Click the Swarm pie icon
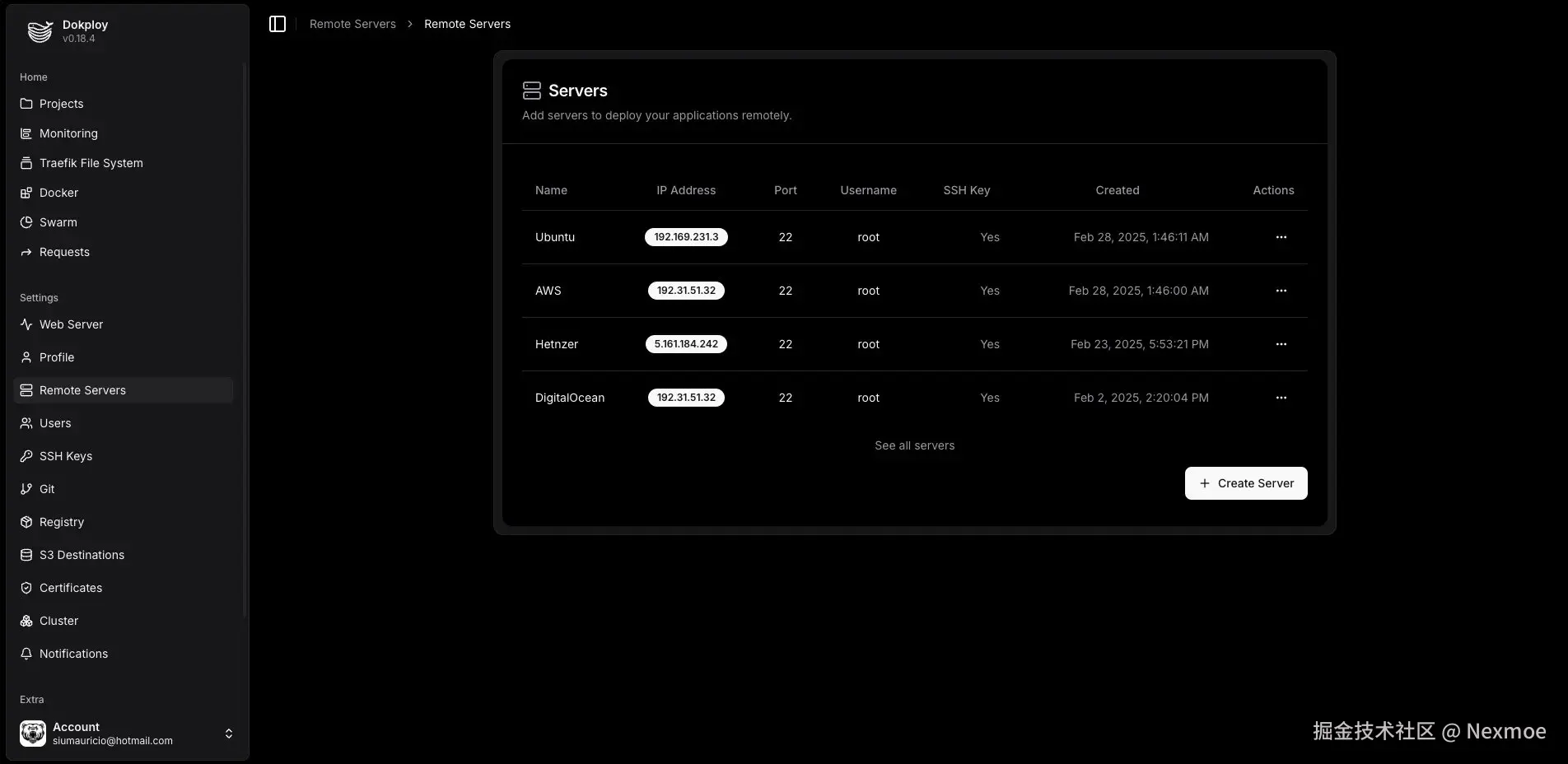1568x764 pixels. click(x=26, y=222)
